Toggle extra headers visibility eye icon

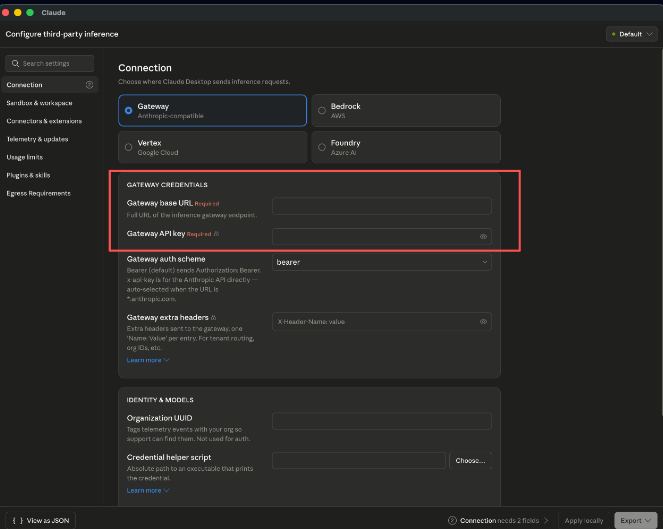coord(483,322)
